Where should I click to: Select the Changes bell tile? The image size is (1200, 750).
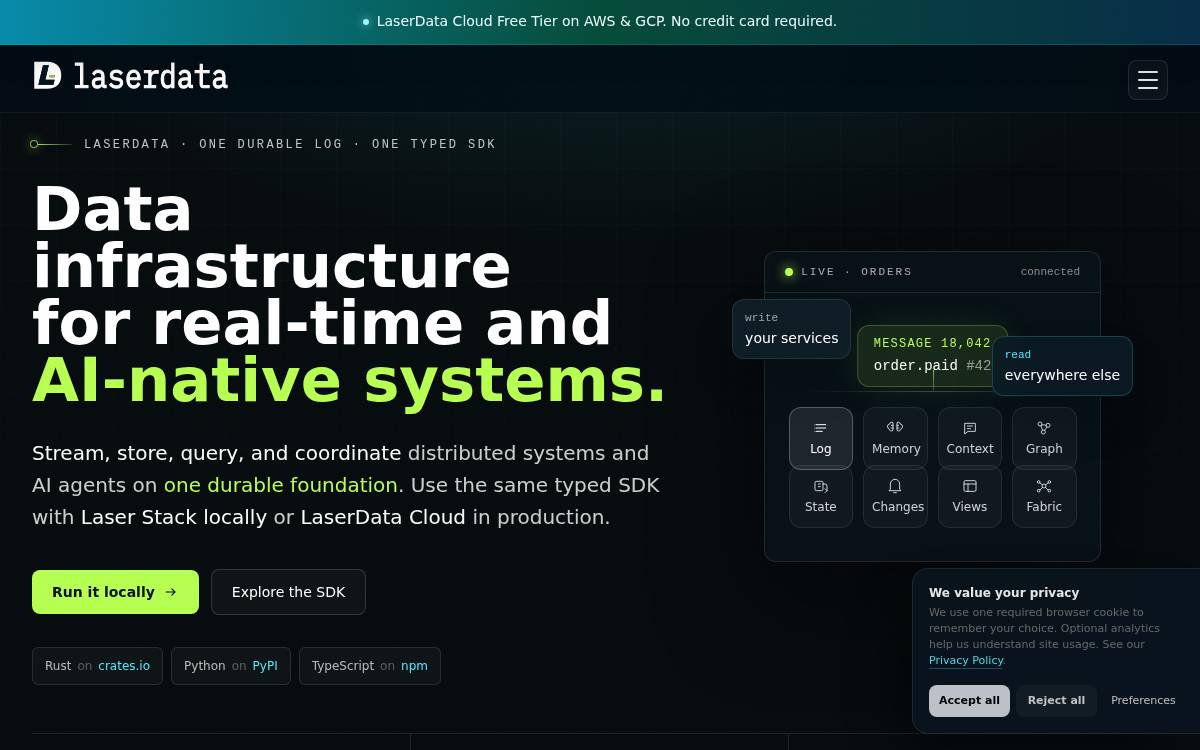coord(895,497)
